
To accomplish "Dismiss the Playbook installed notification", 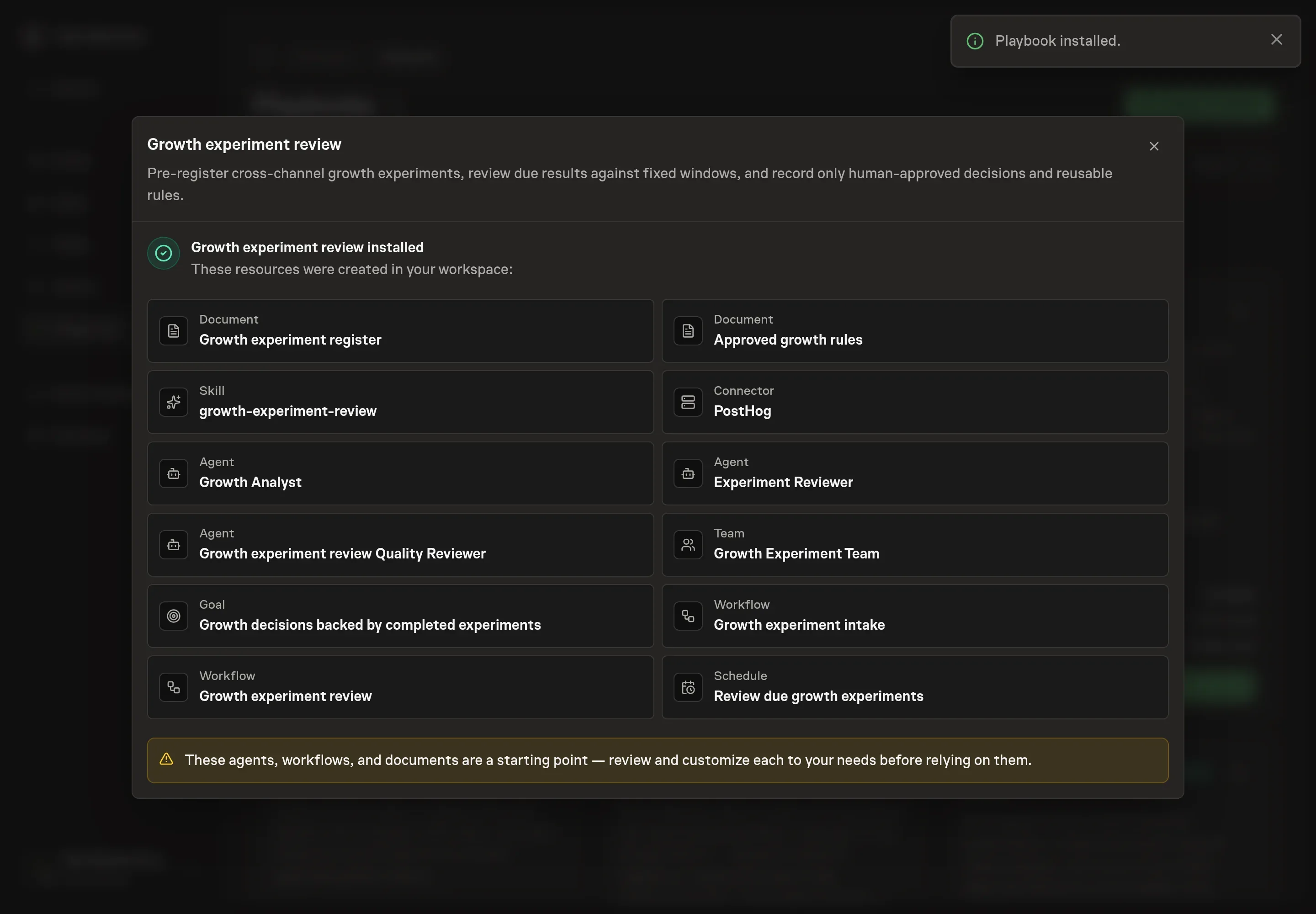I will pos(1276,39).
